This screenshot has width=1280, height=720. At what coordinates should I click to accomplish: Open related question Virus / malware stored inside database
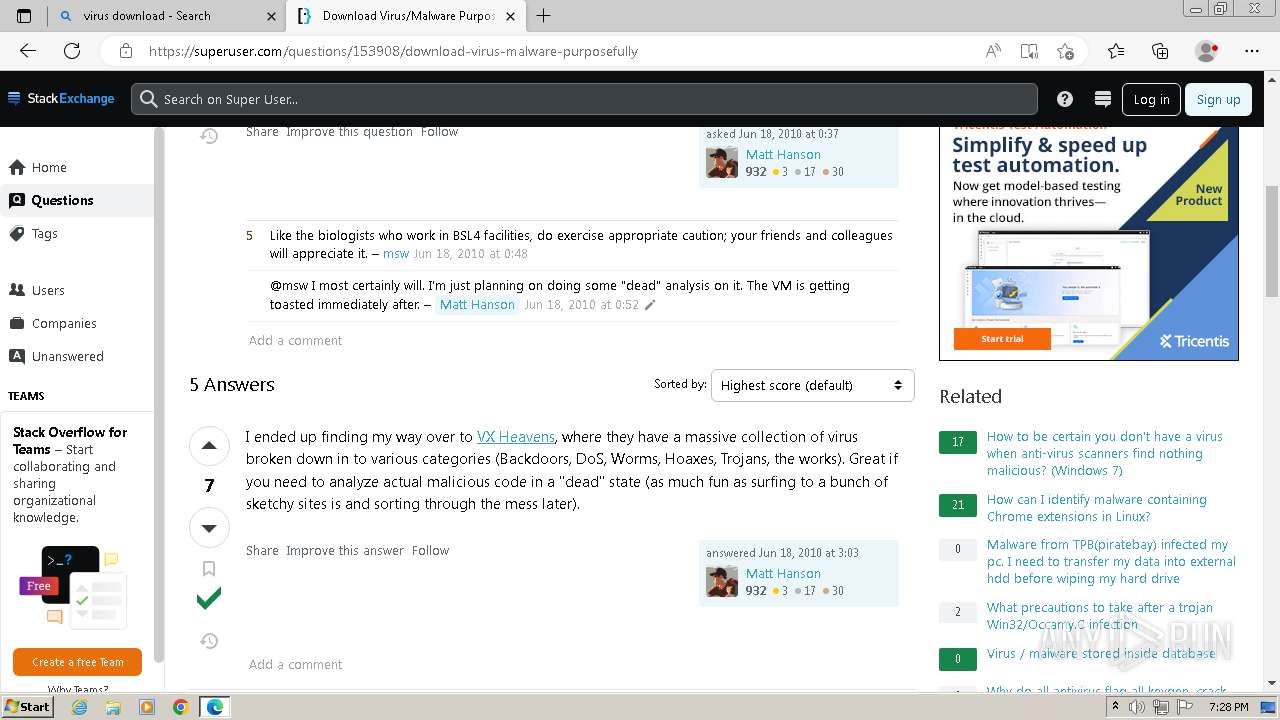[x=1101, y=653]
